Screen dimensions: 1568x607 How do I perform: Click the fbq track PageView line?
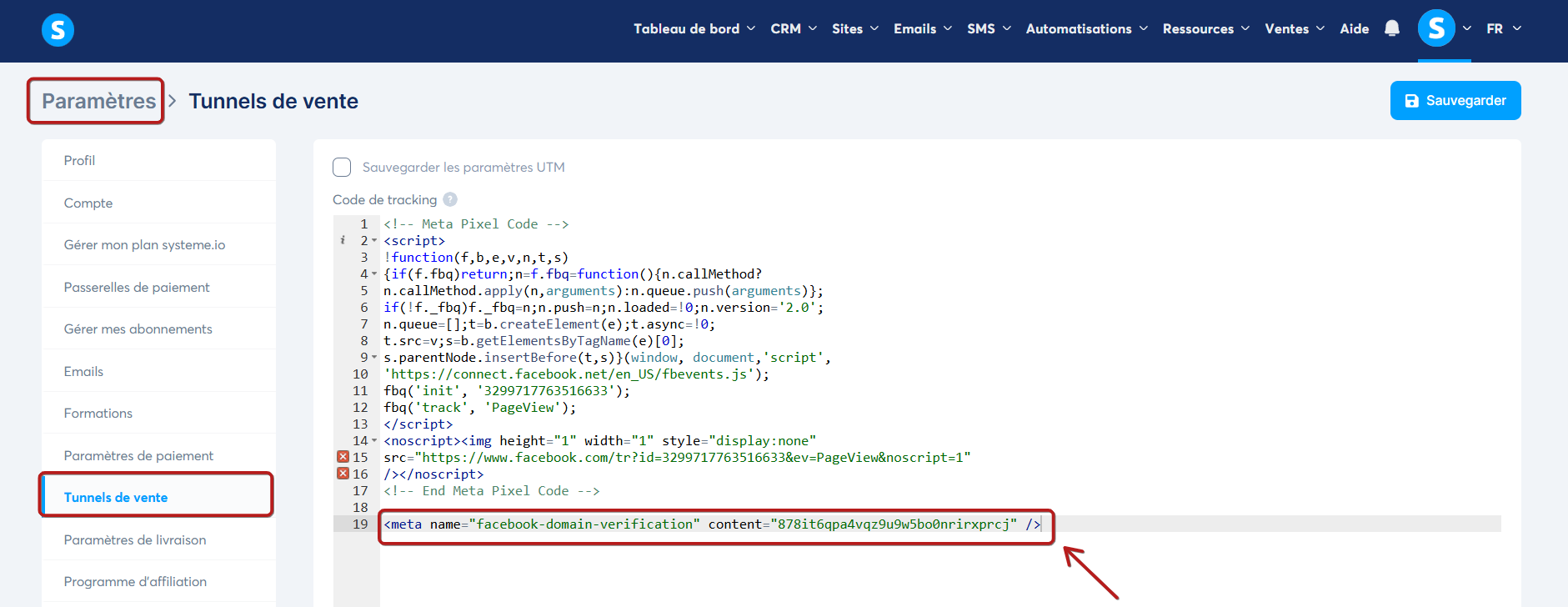(479, 407)
